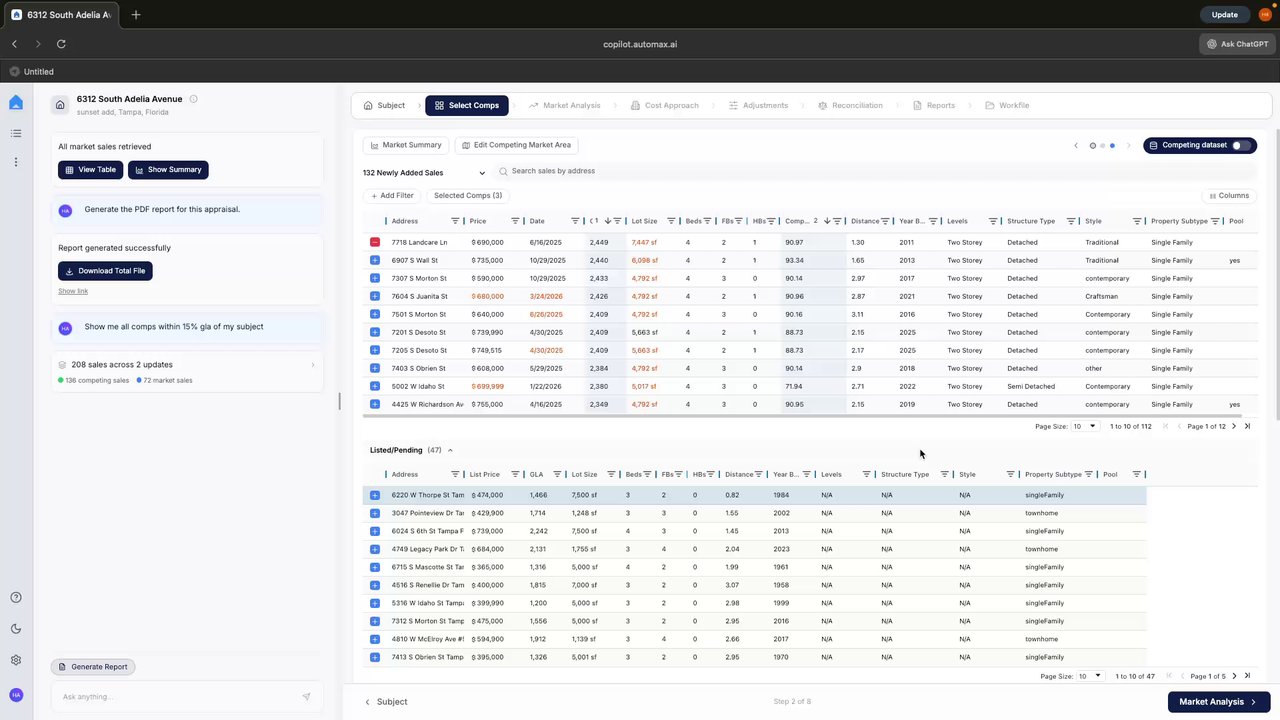
Task: Open the help question-mark icon
Action: point(15,598)
